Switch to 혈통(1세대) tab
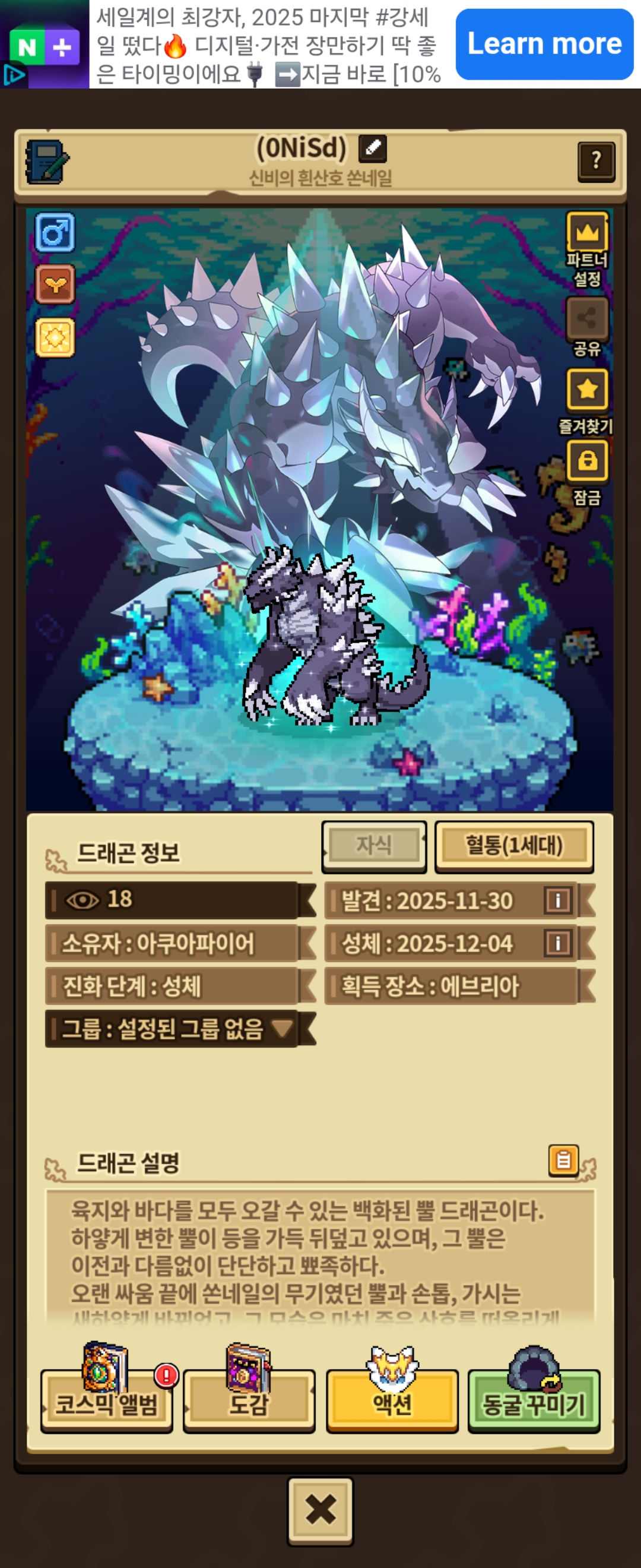The width and height of the screenshot is (641, 1568). tap(514, 846)
